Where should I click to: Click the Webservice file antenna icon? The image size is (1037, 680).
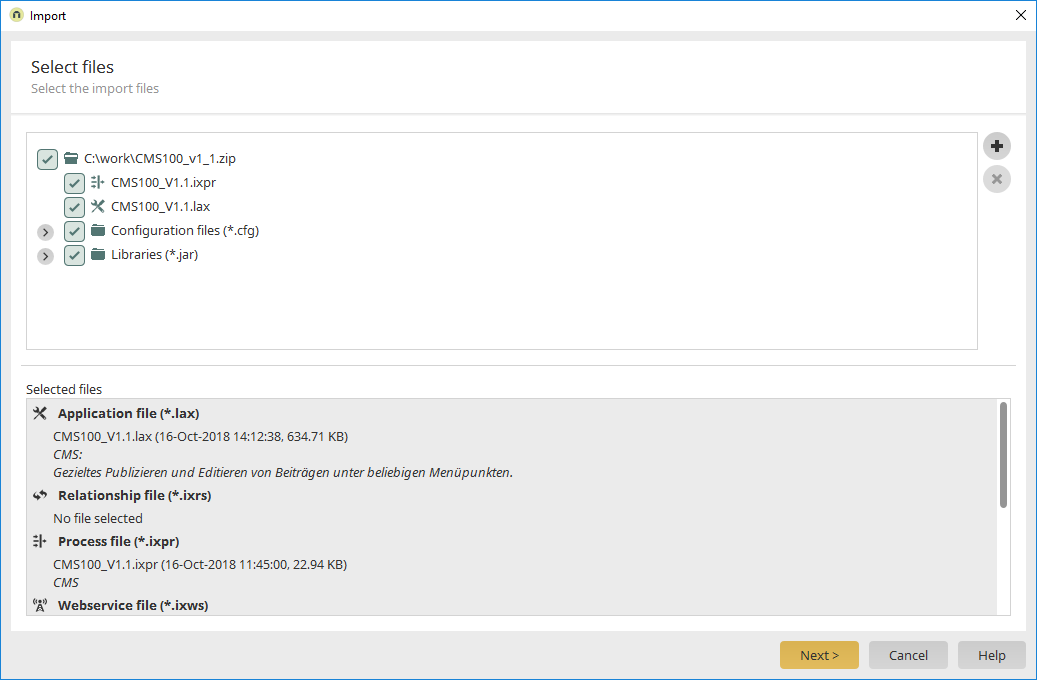point(40,605)
